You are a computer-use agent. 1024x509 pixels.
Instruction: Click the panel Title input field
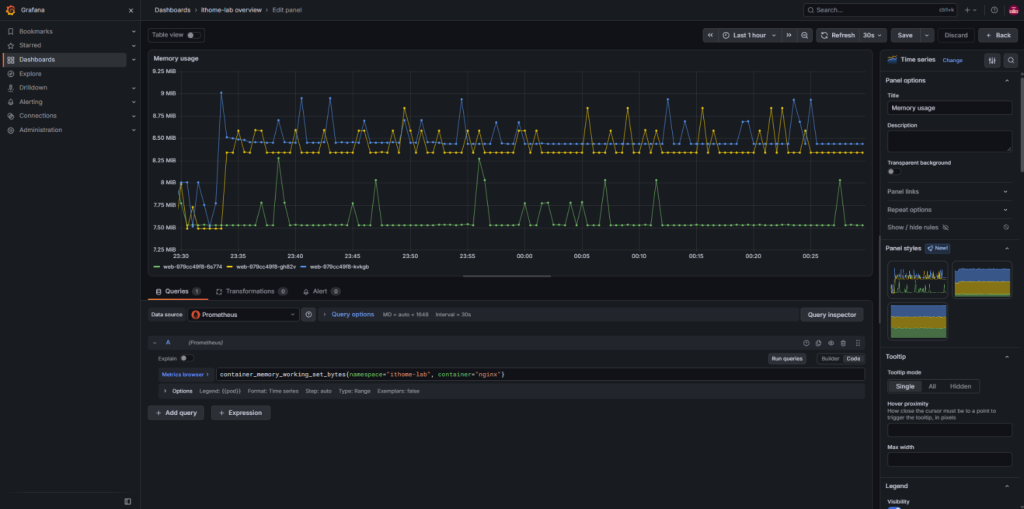(x=950, y=108)
